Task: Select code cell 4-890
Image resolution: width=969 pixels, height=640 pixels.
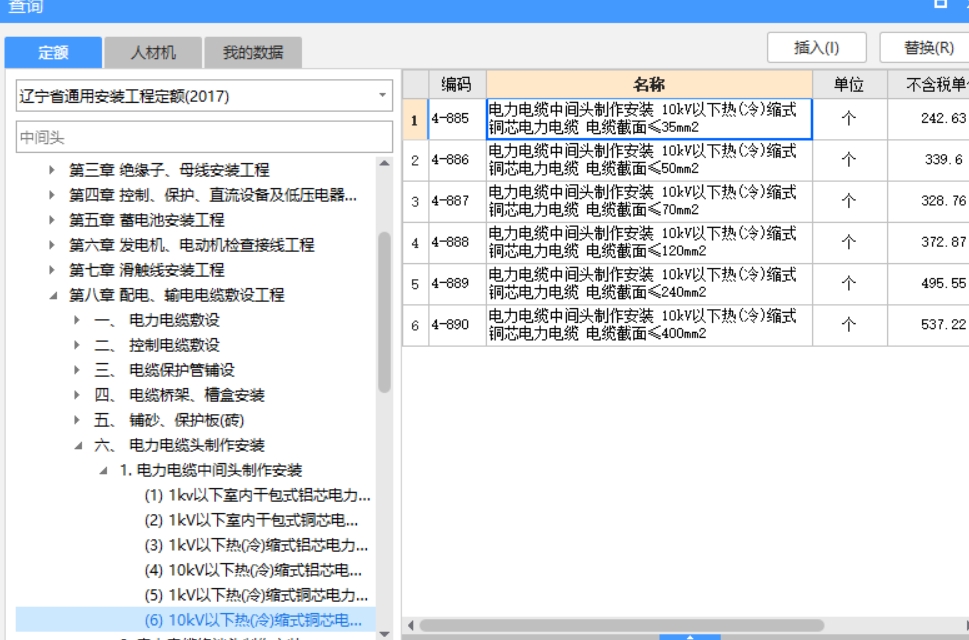Action: pos(457,325)
